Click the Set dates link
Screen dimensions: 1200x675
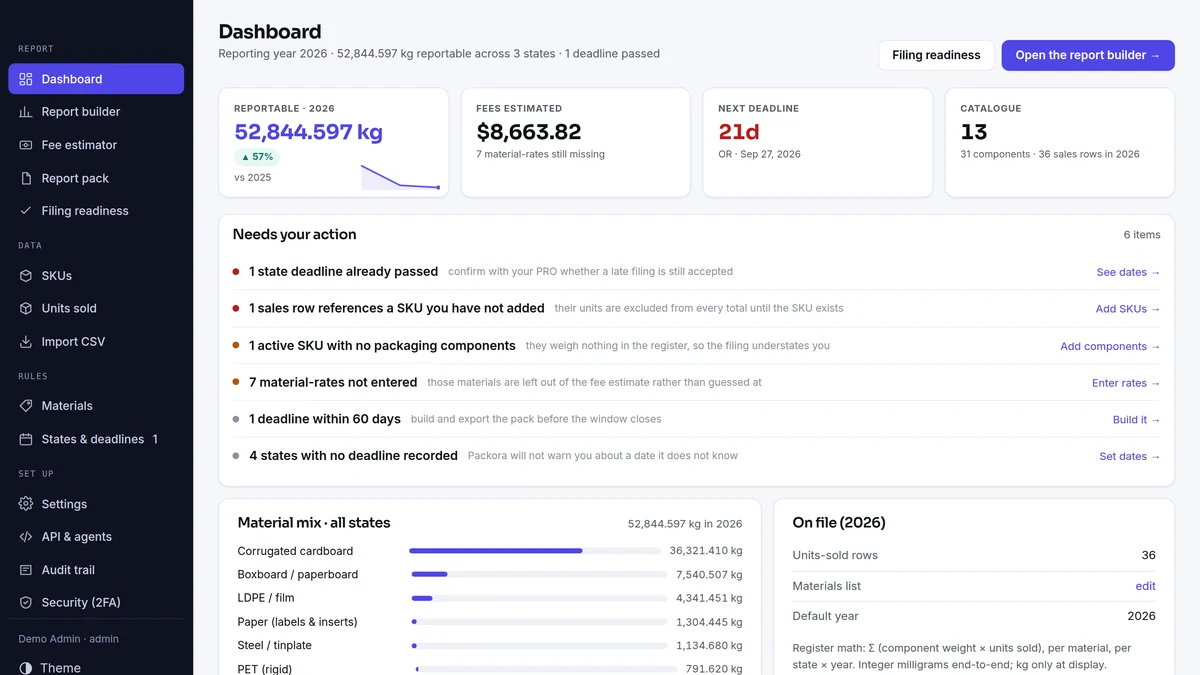click(x=1130, y=456)
